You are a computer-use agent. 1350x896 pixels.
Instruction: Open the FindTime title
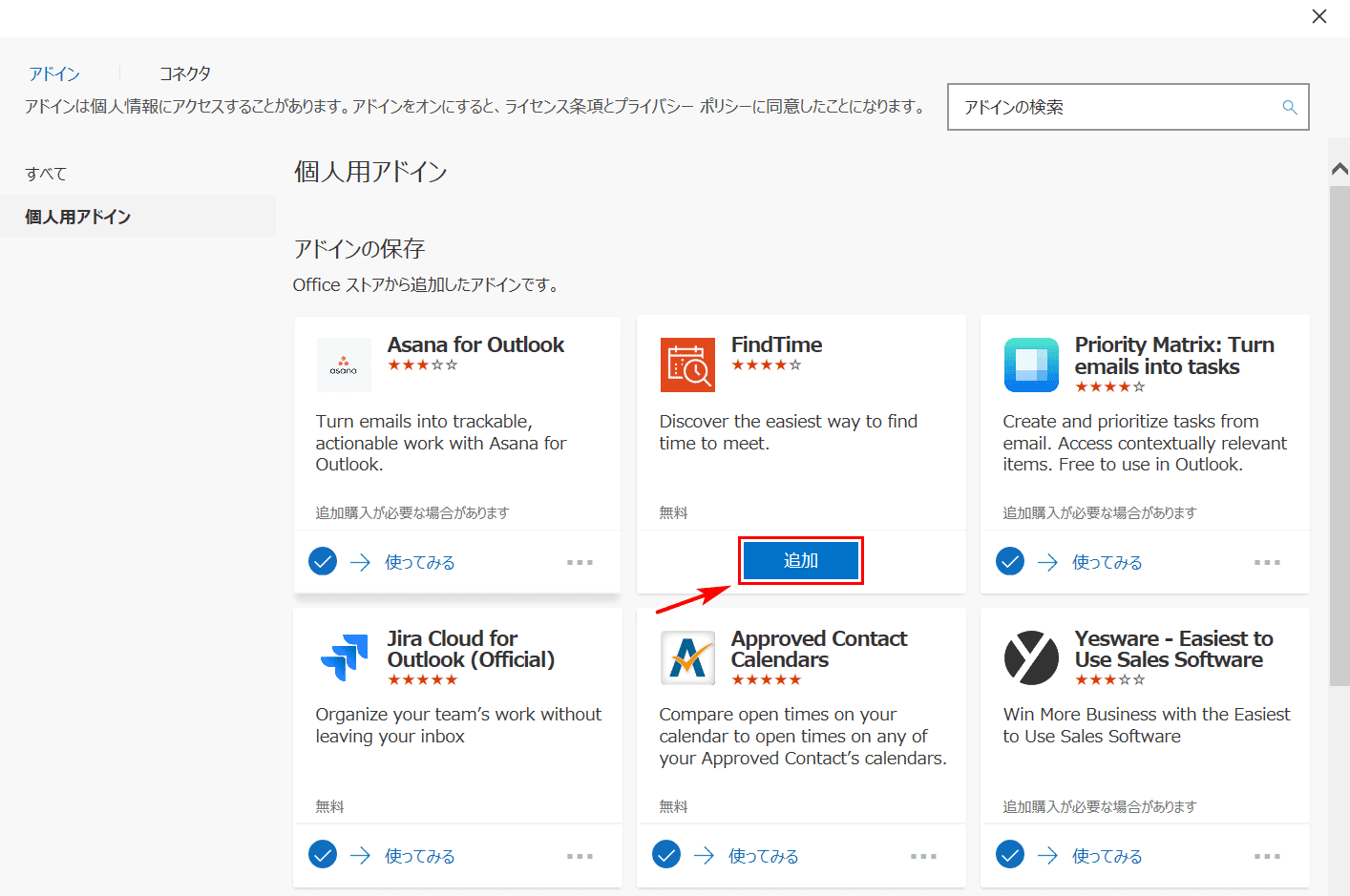click(x=776, y=344)
